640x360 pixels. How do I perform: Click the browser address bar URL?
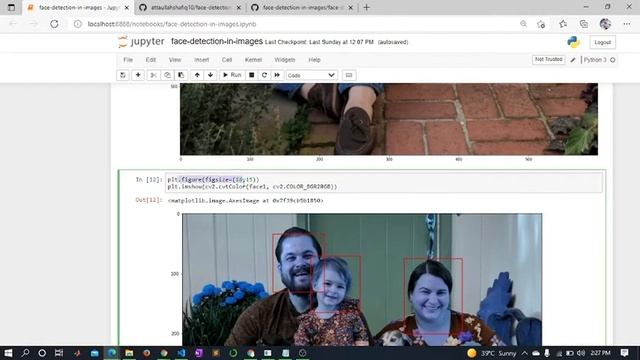(x=172, y=24)
